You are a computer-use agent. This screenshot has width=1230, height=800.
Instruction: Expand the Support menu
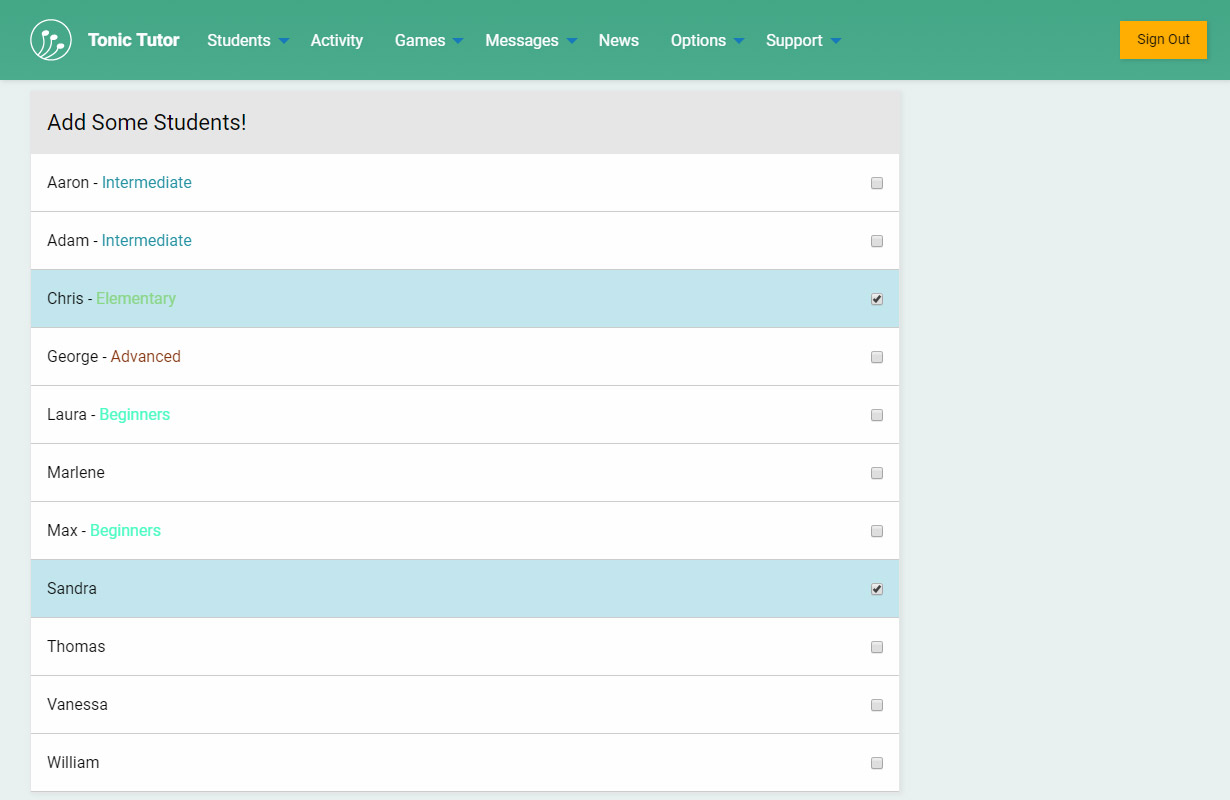[802, 40]
